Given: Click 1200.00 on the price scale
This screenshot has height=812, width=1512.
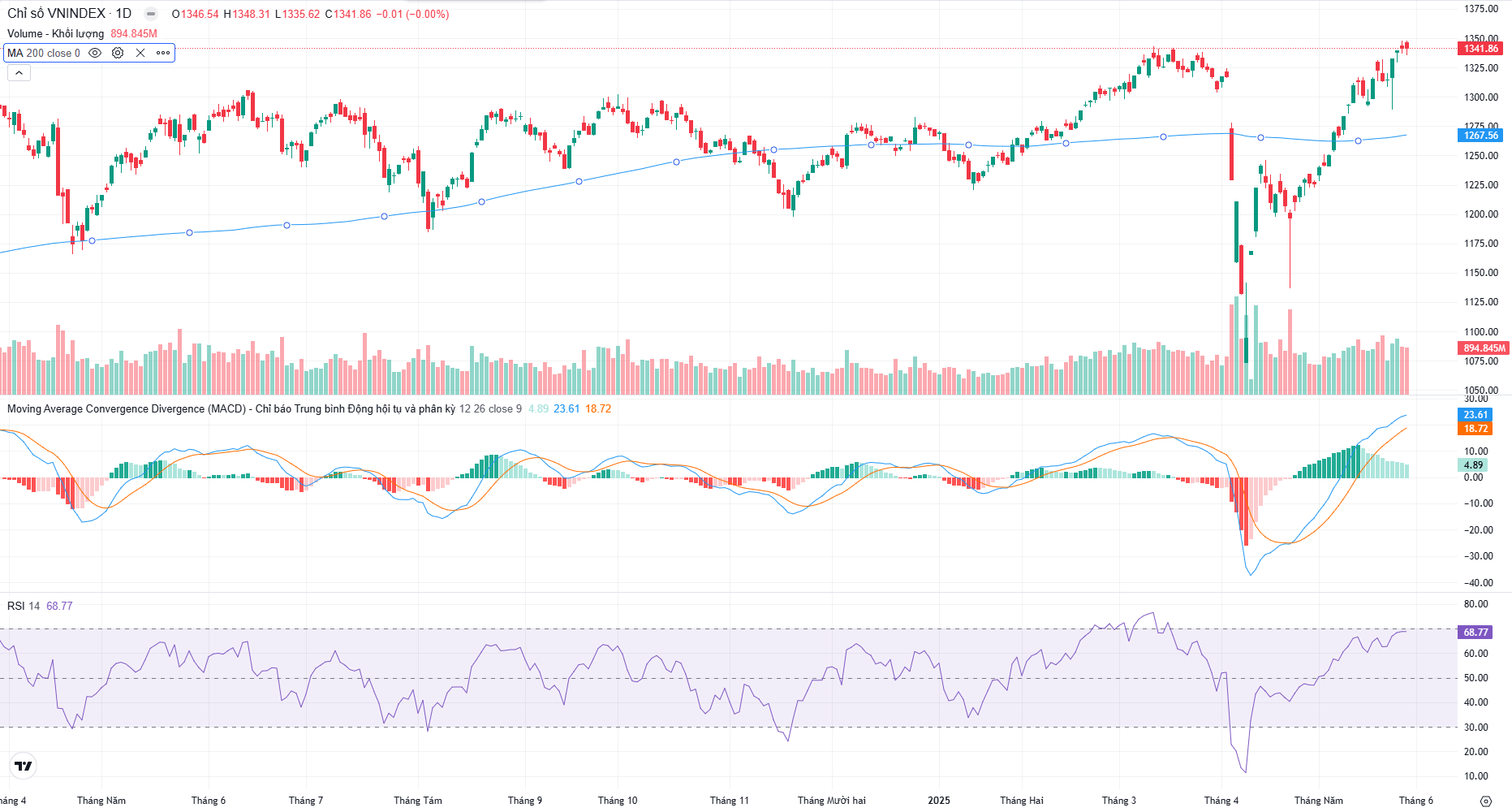Looking at the screenshot, I should tap(1481, 214).
